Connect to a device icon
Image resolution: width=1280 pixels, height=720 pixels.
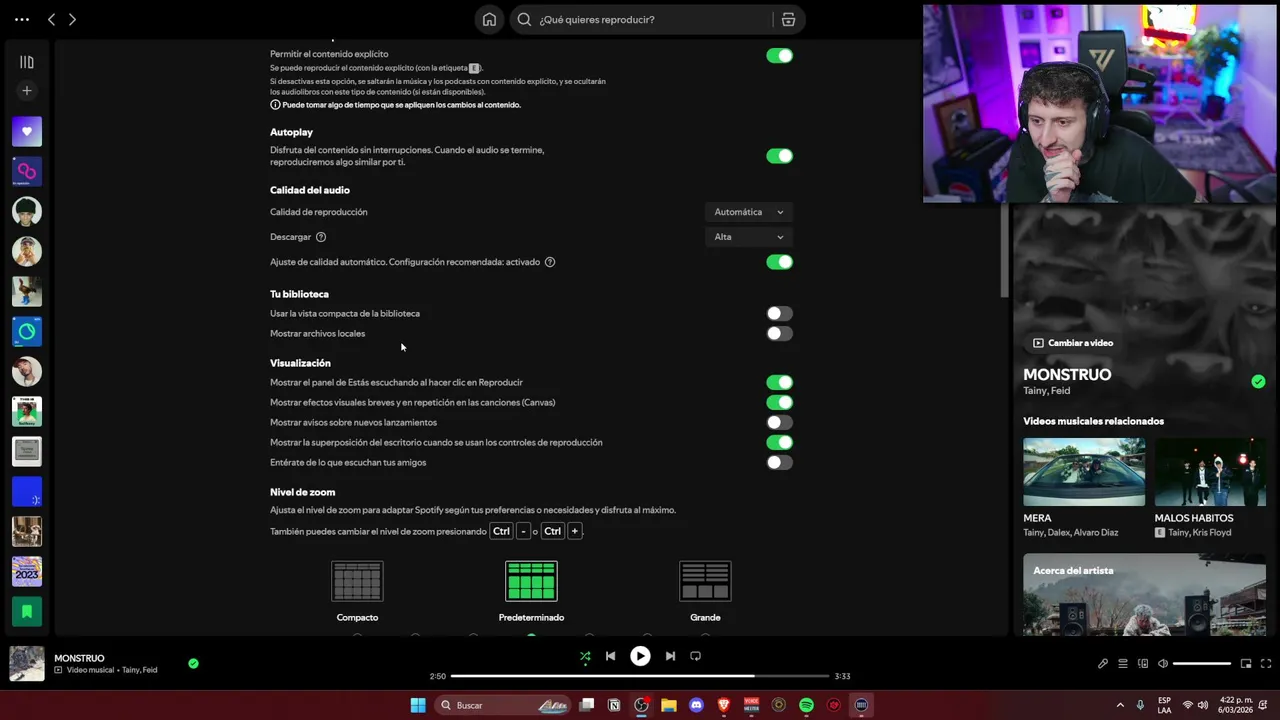1143,663
